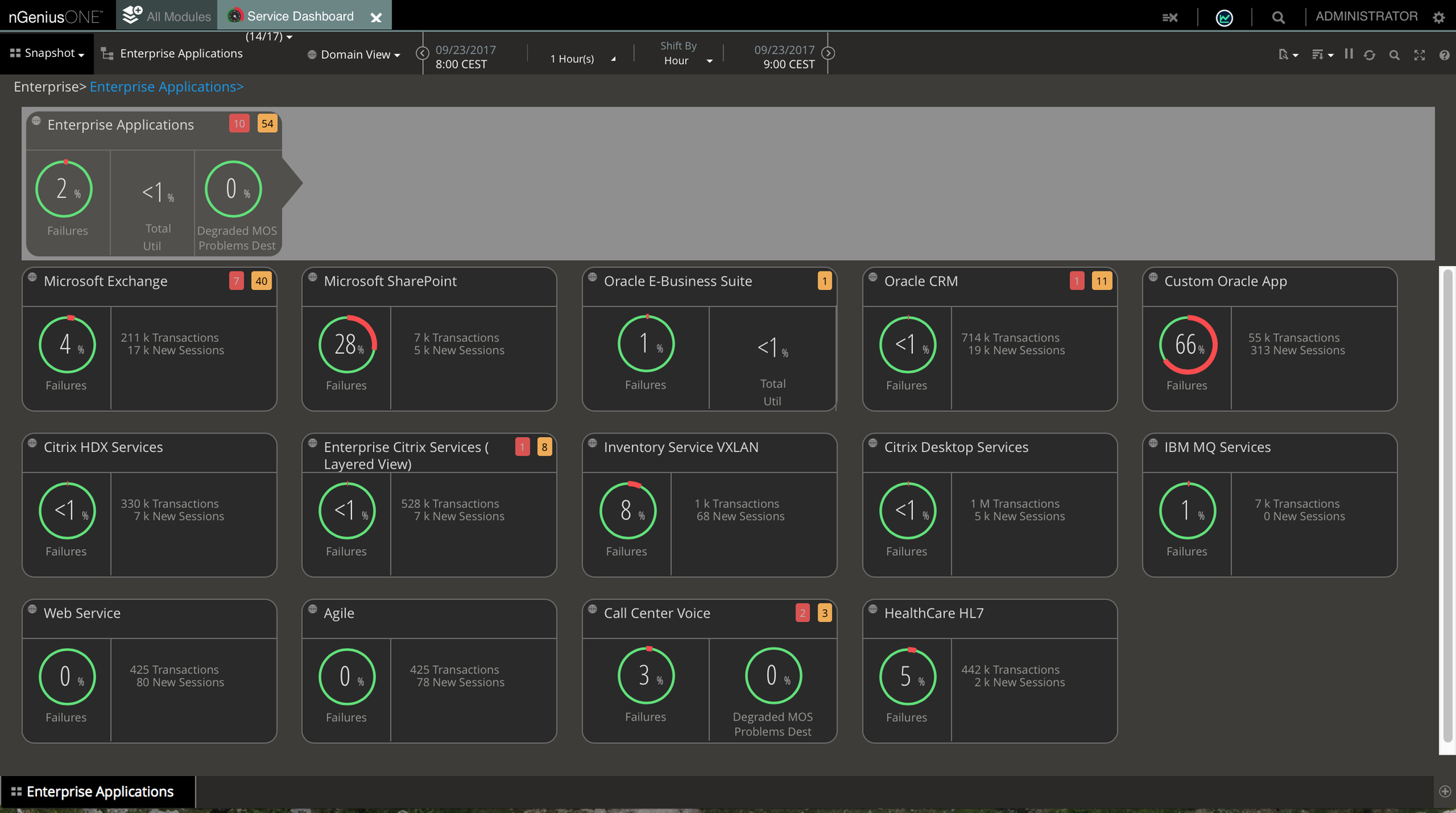Click Web Service 0% failures gauge
This screenshot has width=1456, height=813.
tap(67, 677)
